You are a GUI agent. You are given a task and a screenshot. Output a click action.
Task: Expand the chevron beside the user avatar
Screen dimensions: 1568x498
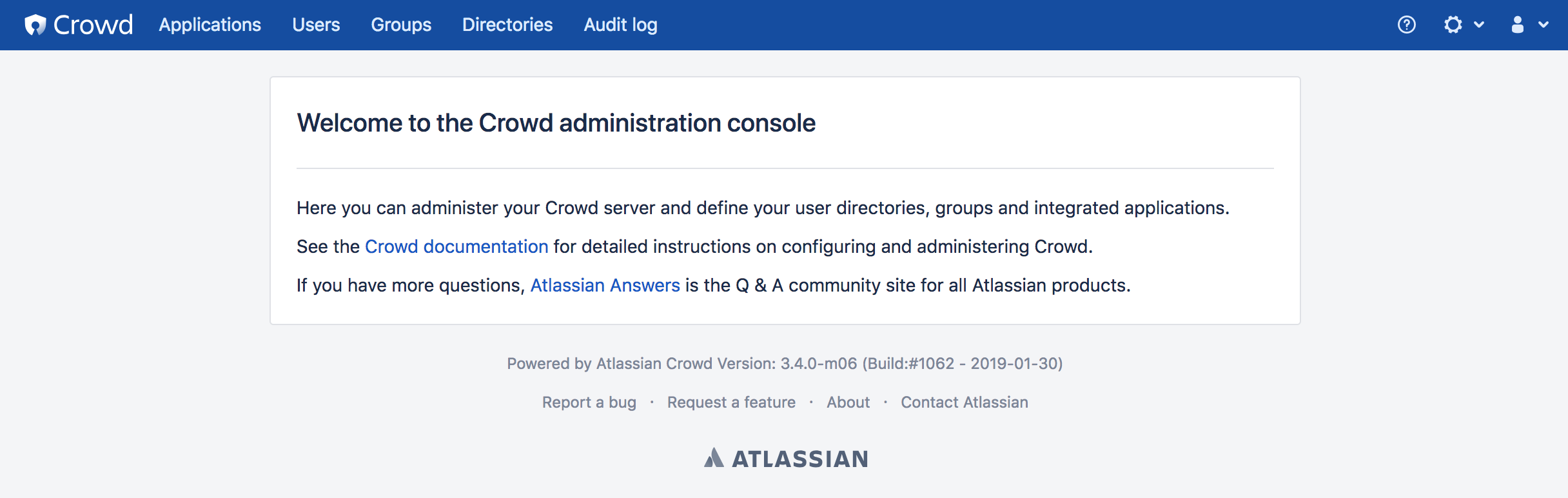click(1543, 25)
